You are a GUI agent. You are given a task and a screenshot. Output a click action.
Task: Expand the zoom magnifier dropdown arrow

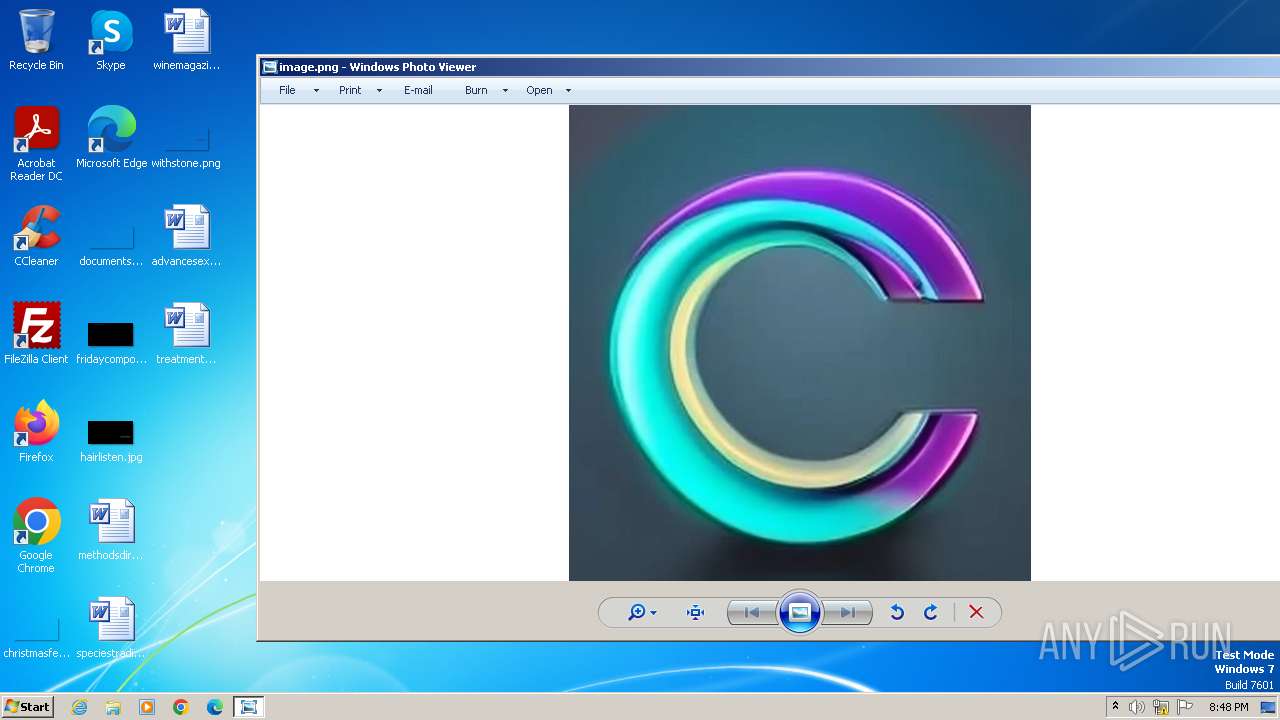click(654, 613)
